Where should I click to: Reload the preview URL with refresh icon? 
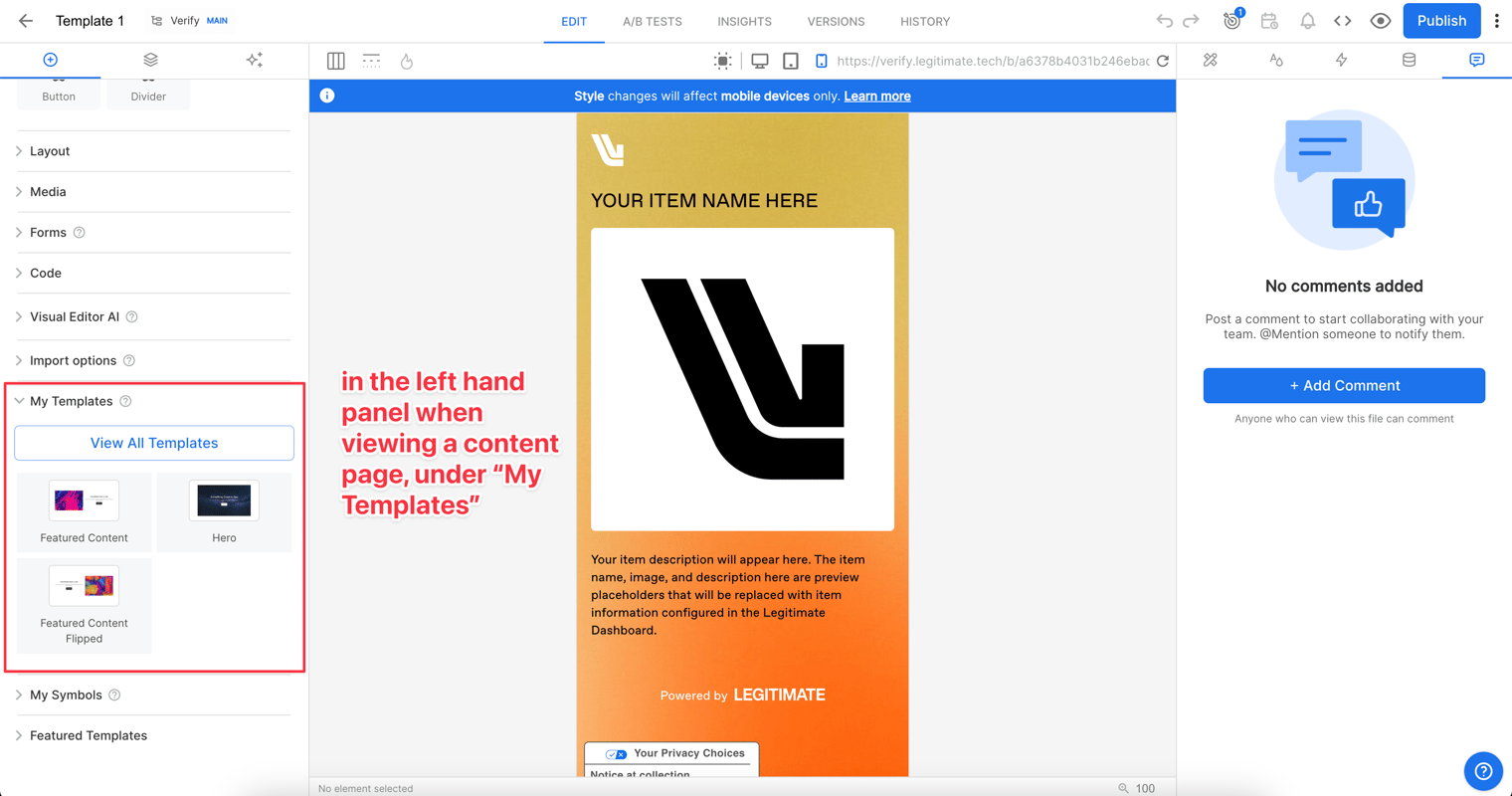pos(1162,61)
